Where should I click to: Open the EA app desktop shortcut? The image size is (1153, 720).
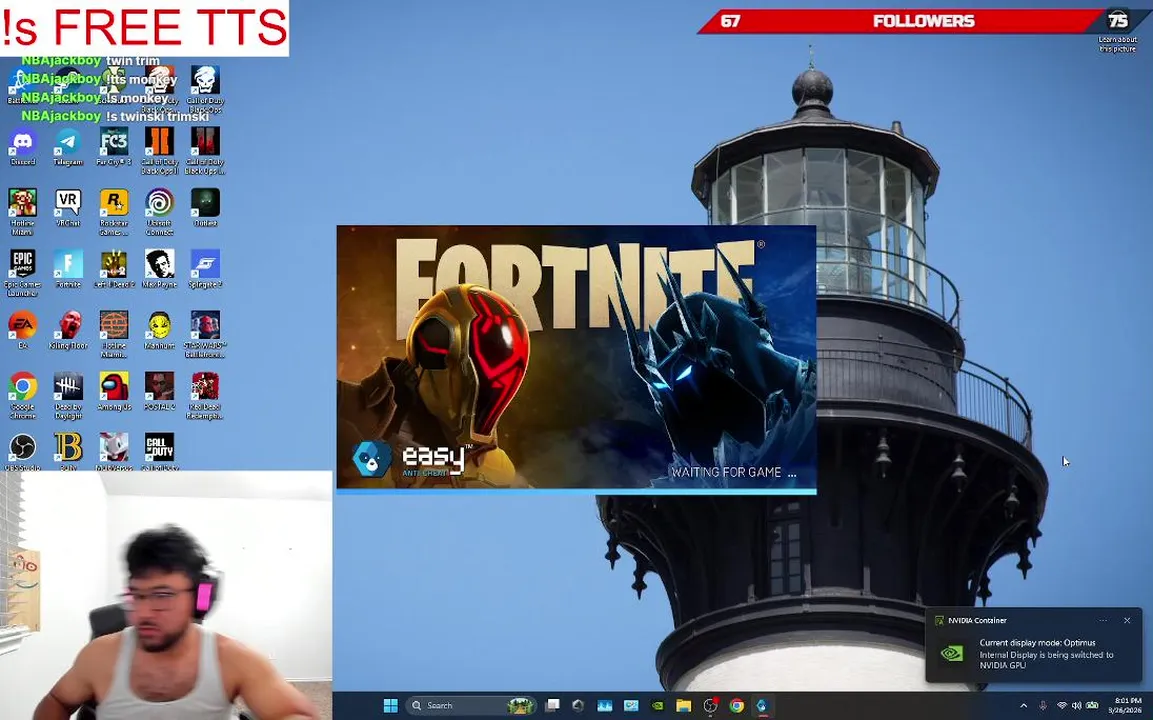[23, 329]
